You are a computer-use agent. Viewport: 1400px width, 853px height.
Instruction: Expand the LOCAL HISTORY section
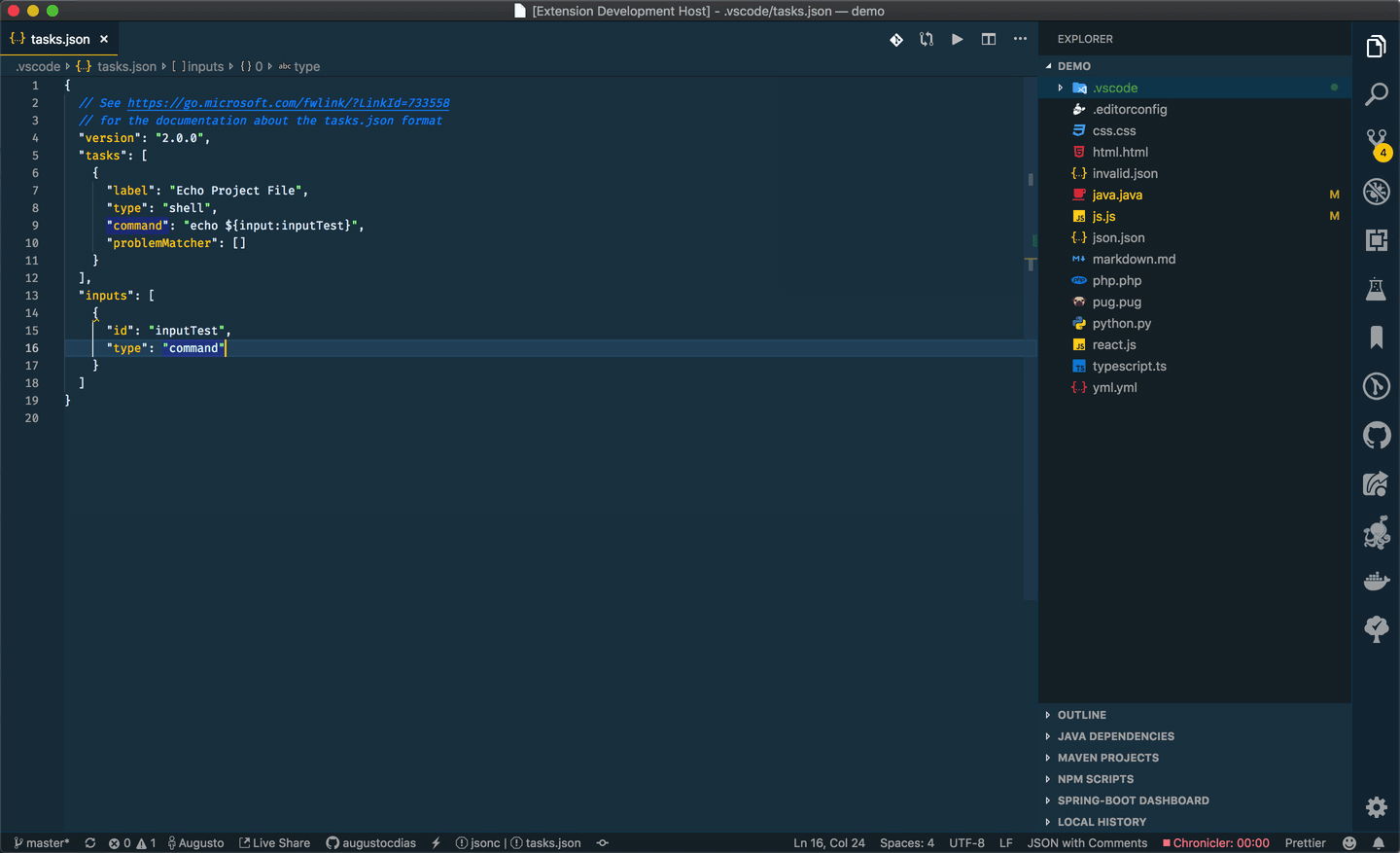click(x=1195, y=822)
